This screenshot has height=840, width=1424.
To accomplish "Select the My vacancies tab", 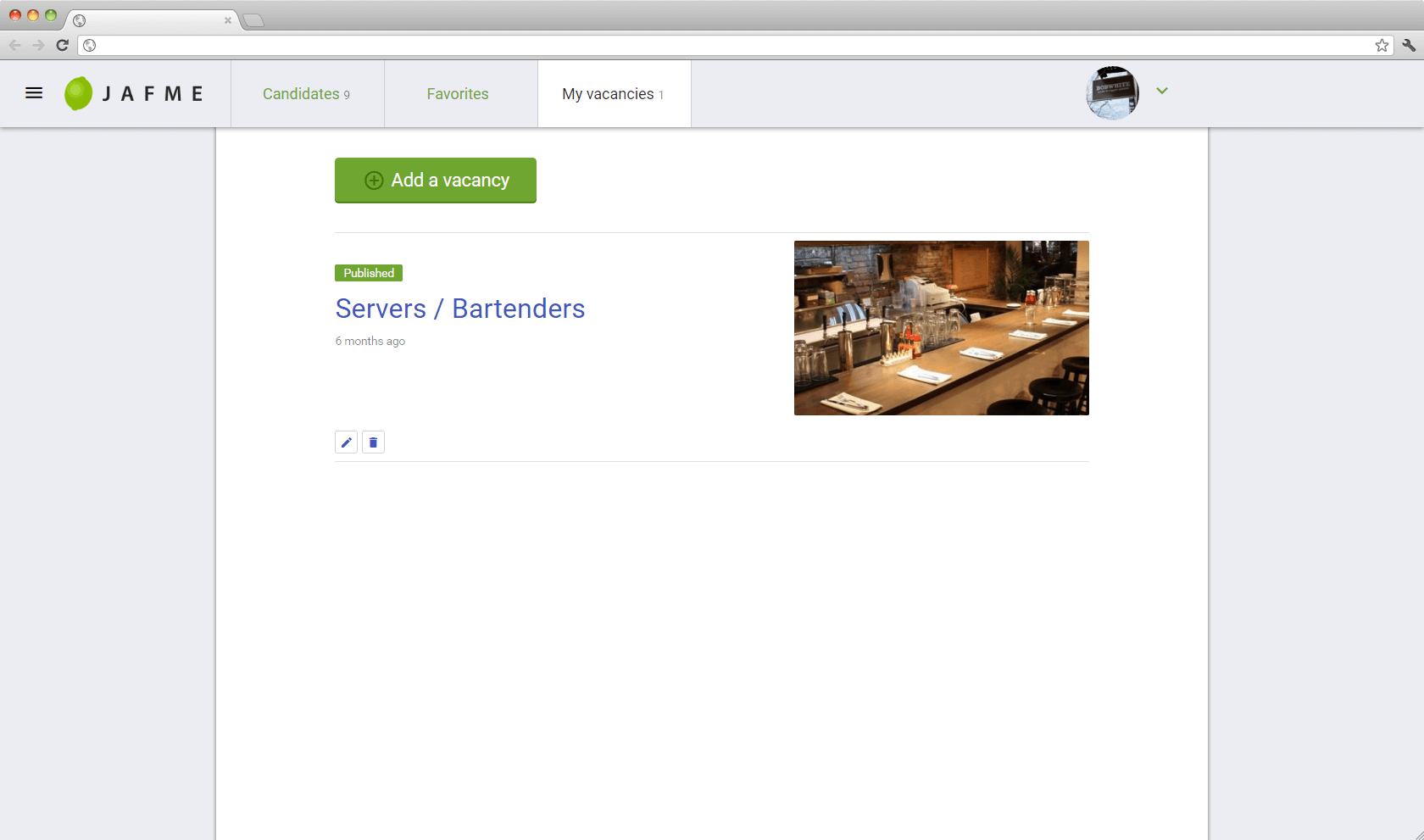I will click(613, 94).
